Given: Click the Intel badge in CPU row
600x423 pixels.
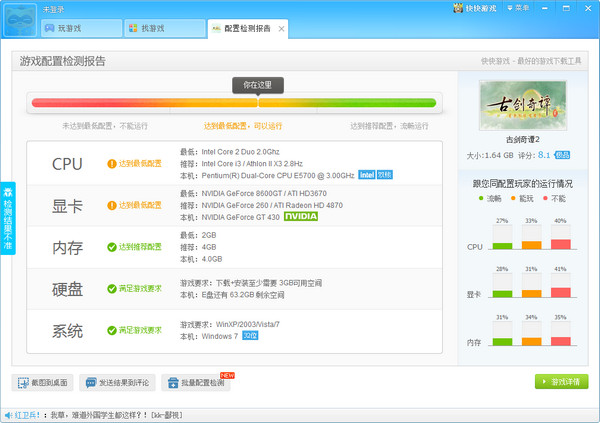Looking at the screenshot, I should (367, 175).
